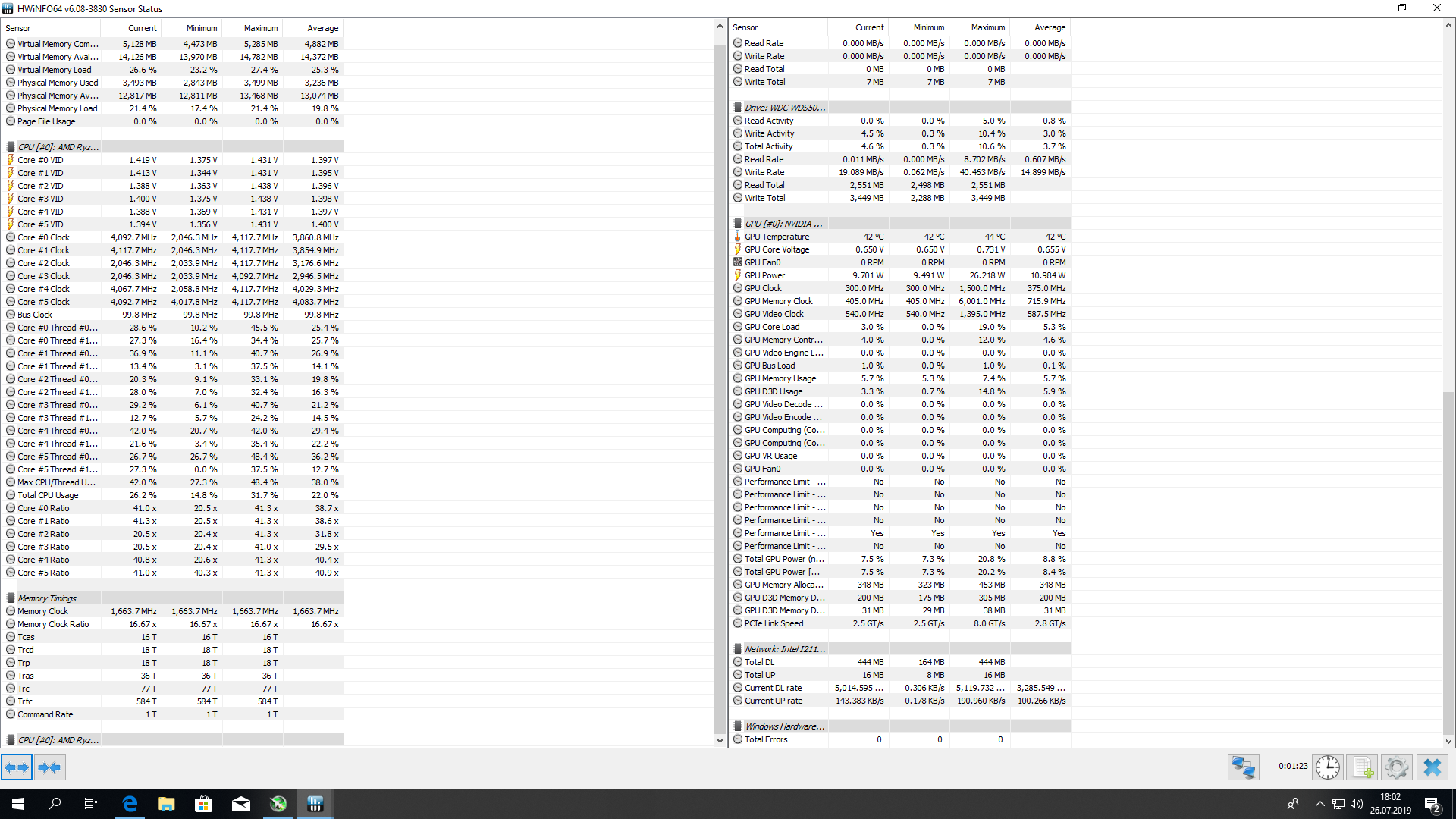The image size is (1456, 819).
Task: Reset the sensor clock timer
Action: click(1327, 767)
